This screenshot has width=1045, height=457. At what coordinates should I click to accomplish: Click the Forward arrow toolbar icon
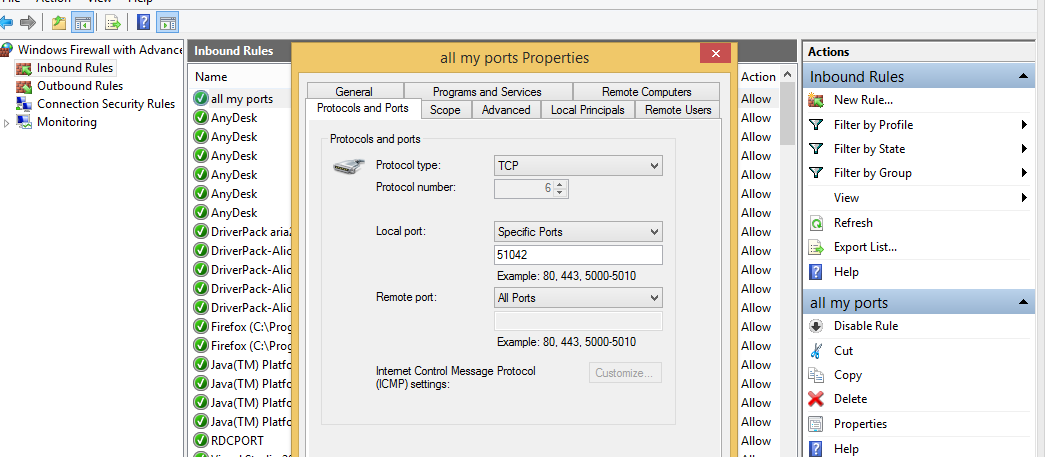click(x=27, y=23)
